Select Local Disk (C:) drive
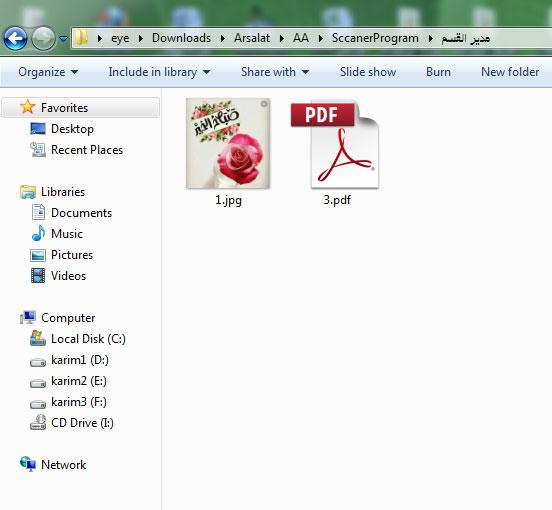Image resolution: width=552 pixels, height=510 pixels. coord(88,339)
